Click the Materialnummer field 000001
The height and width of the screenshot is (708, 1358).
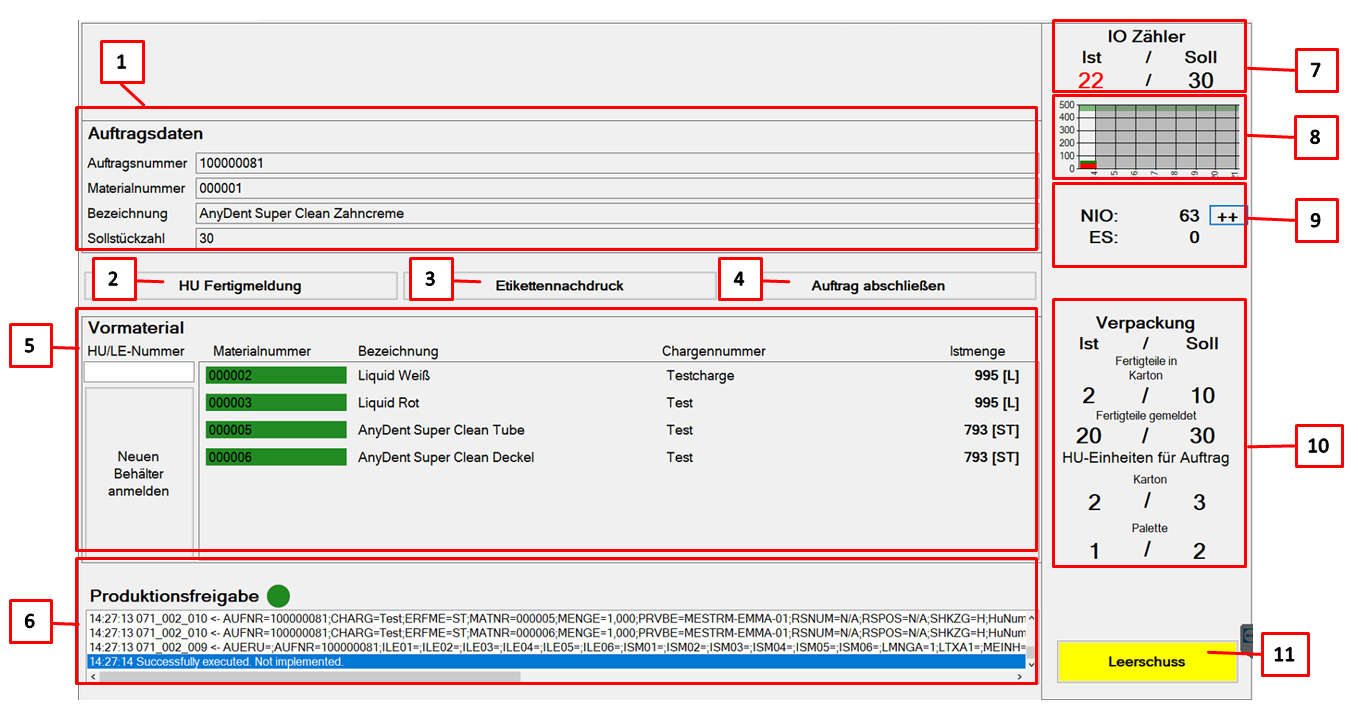point(614,188)
